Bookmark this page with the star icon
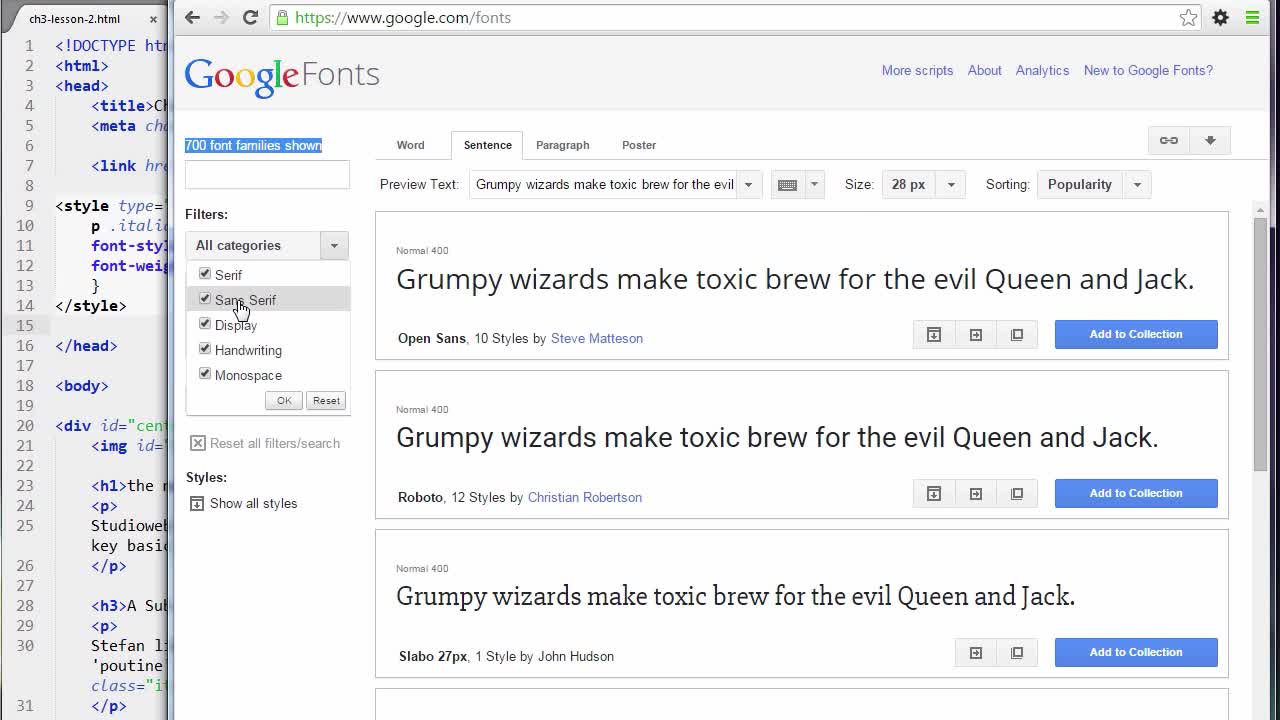This screenshot has height=720, width=1280. point(1188,18)
